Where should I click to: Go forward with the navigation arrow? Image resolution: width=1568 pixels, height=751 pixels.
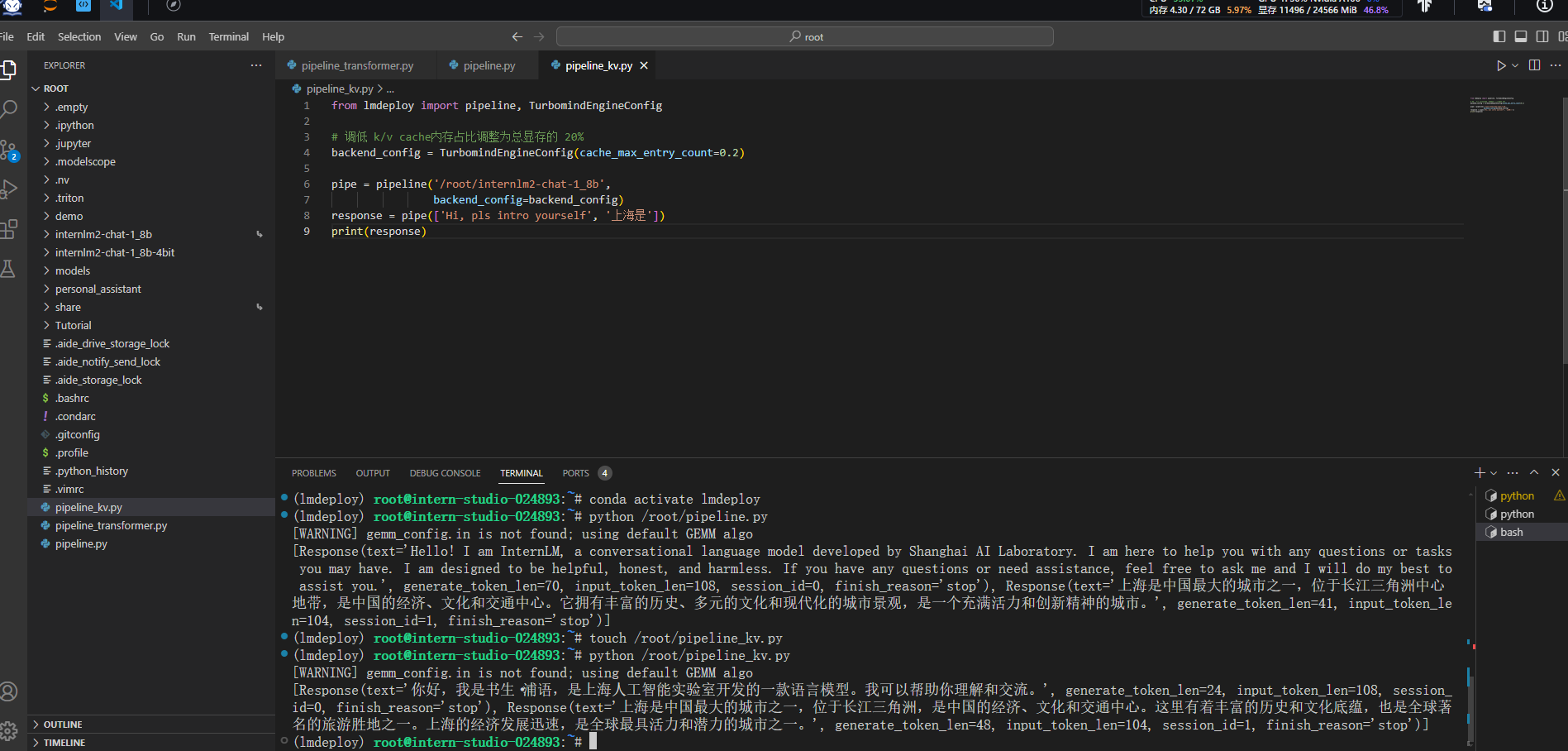(x=539, y=36)
